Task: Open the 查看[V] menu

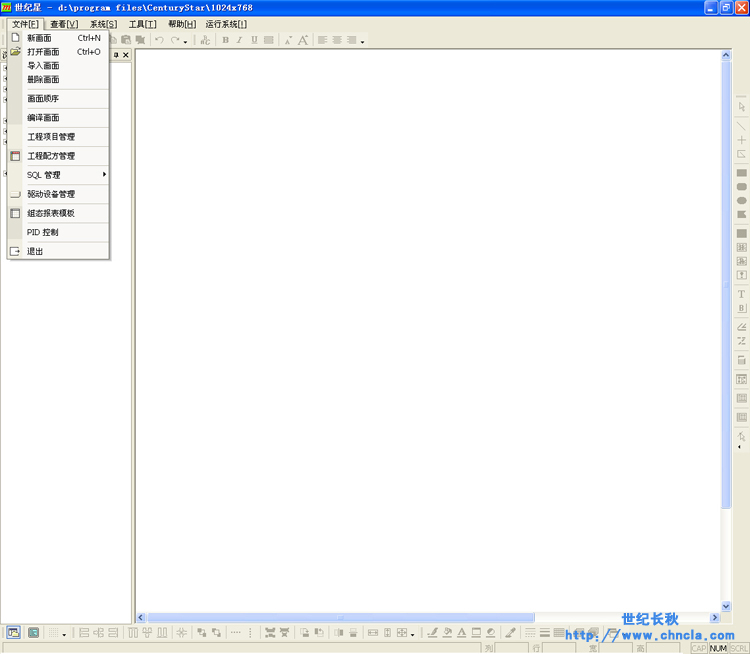Action: 64,24
